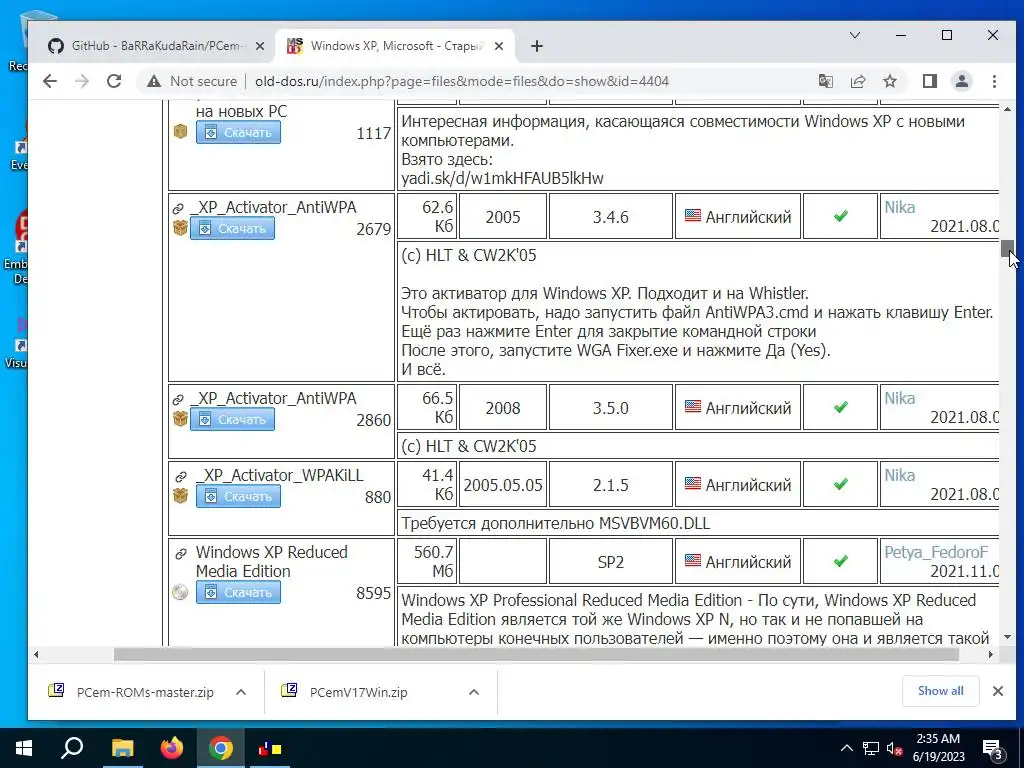The image size is (1024, 768).
Task: Click the green checkmark in WPAKiLL row
Action: 840,484
